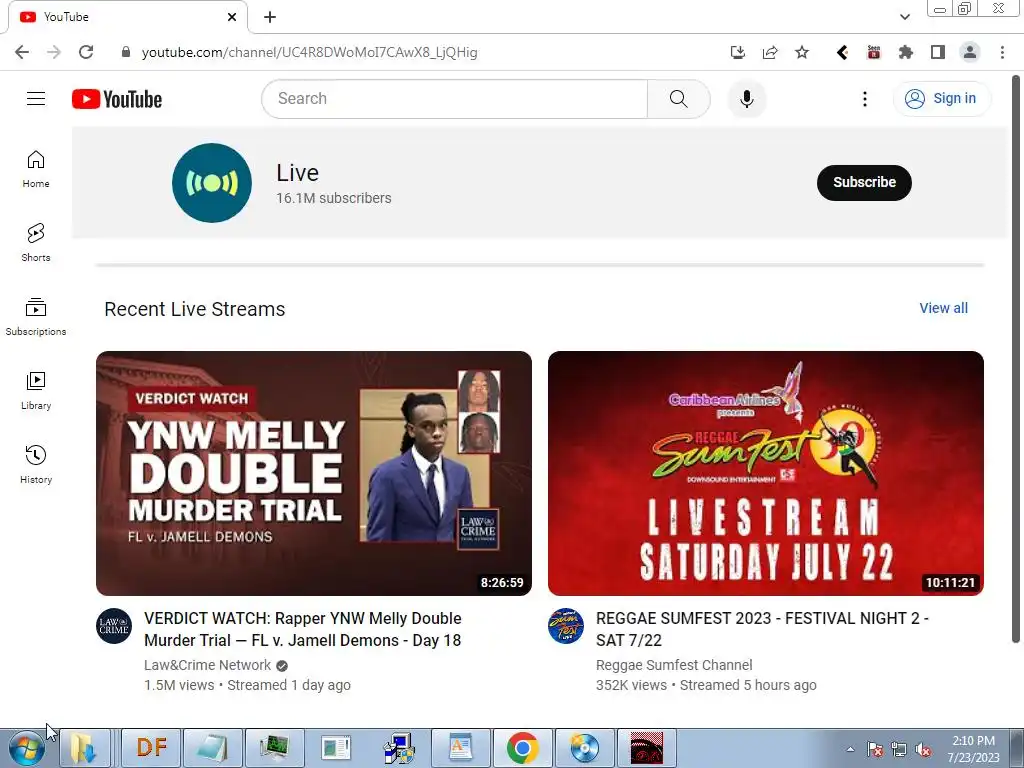The width and height of the screenshot is (1024, 768).
Task: Toggle Chrome side panel
Action: 938,52
